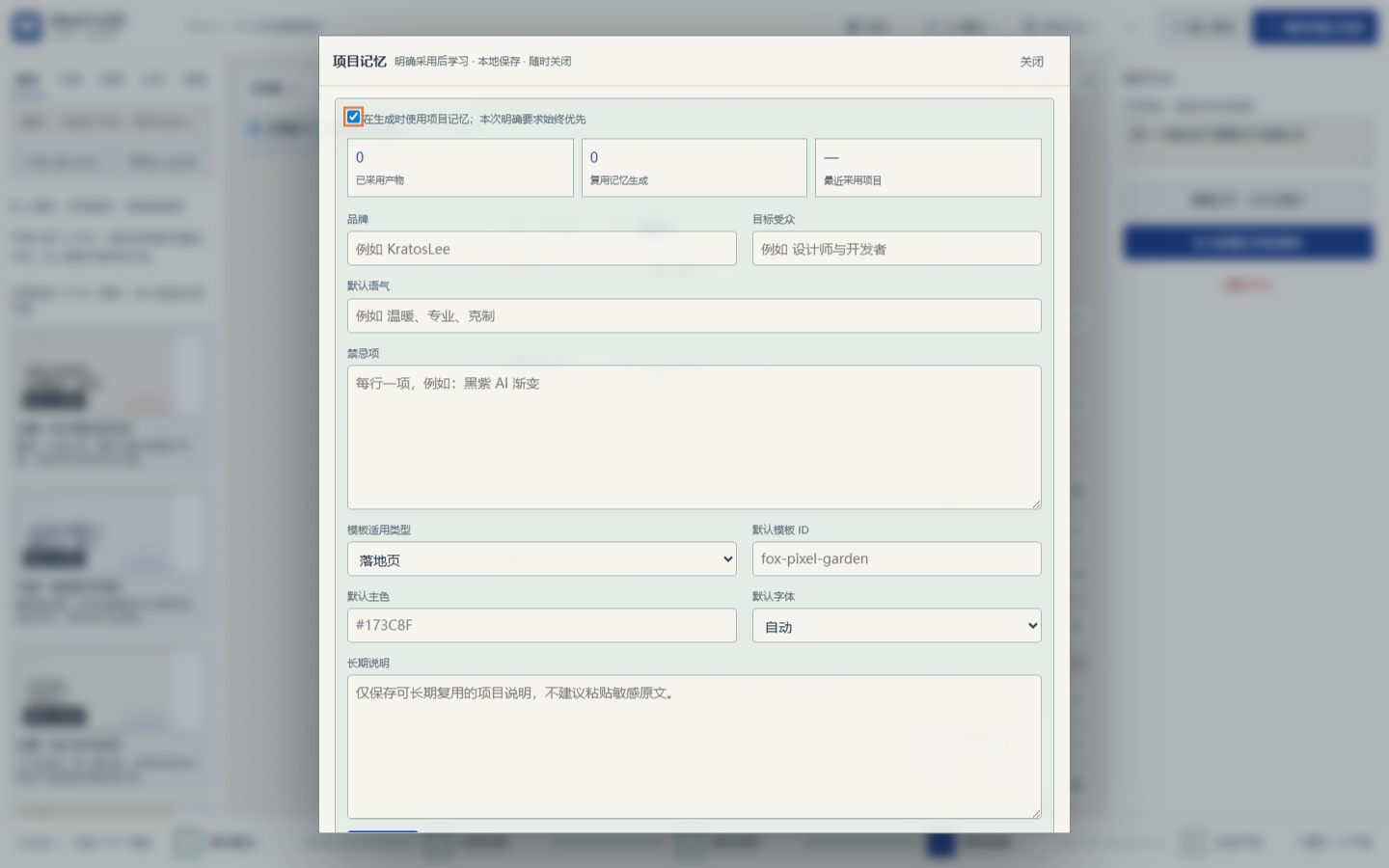Select the 最近采用项目 stat card
This screenshot has height=868, width=1389.
coord(928,168)
